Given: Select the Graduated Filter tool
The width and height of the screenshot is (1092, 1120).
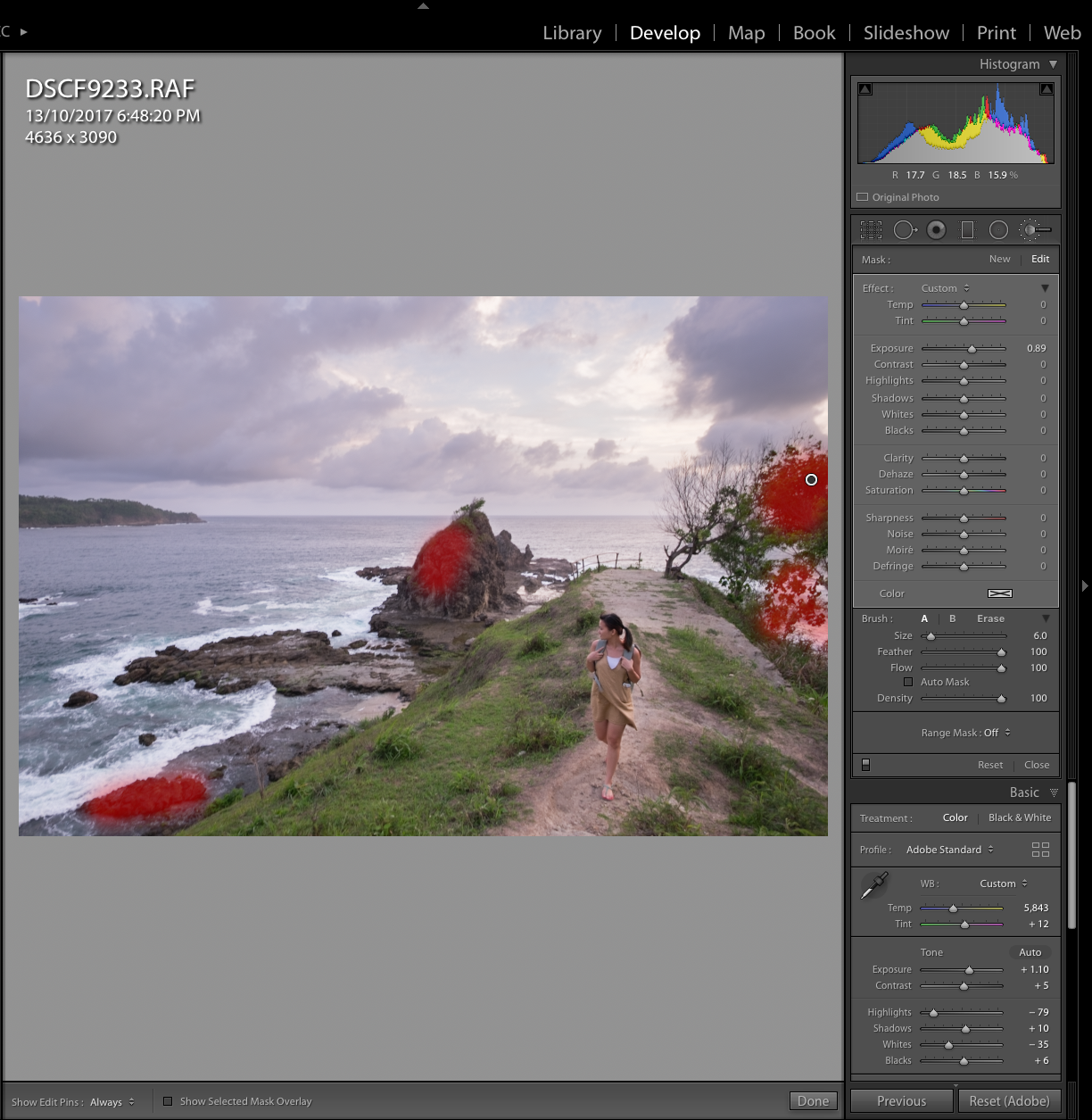Looking at the screenshot, I should click(x=967, y=230).
